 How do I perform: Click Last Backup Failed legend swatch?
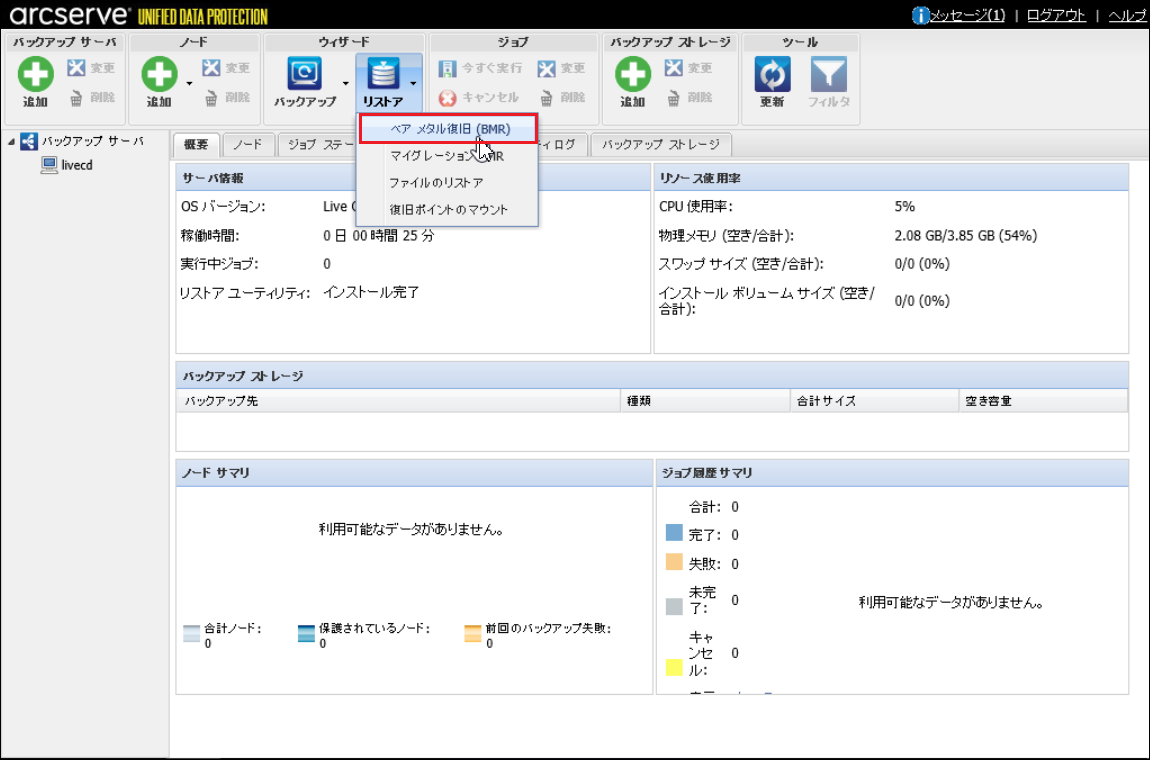(473, 634)
